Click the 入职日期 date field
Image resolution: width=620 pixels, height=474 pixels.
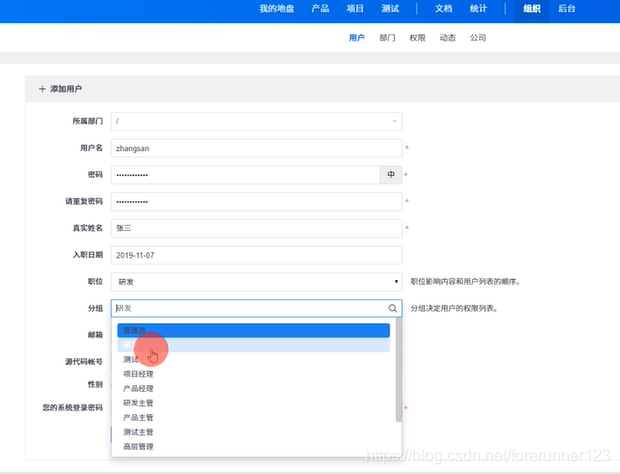tap(256, 255)
